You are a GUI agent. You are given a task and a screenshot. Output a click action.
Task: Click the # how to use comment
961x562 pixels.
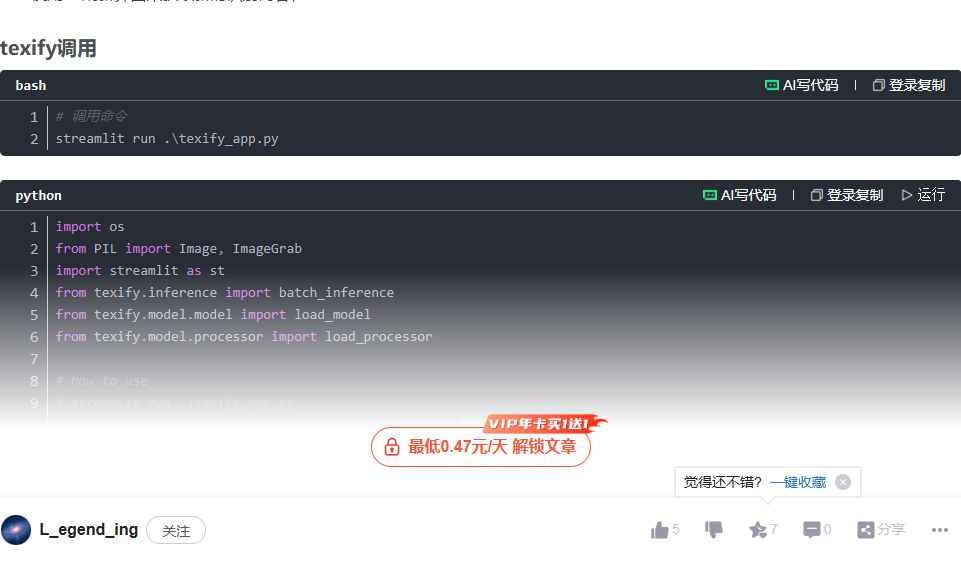(102, 381)
